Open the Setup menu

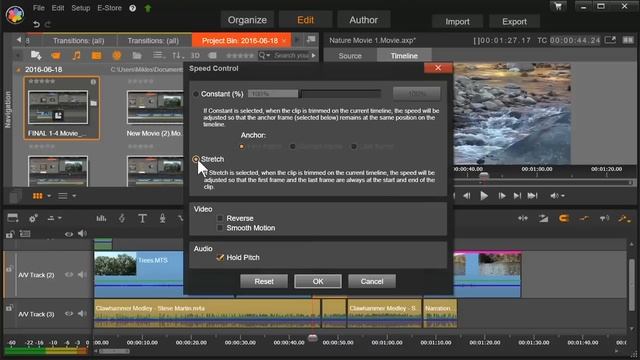pyautogui.click(x=80, y=8)
